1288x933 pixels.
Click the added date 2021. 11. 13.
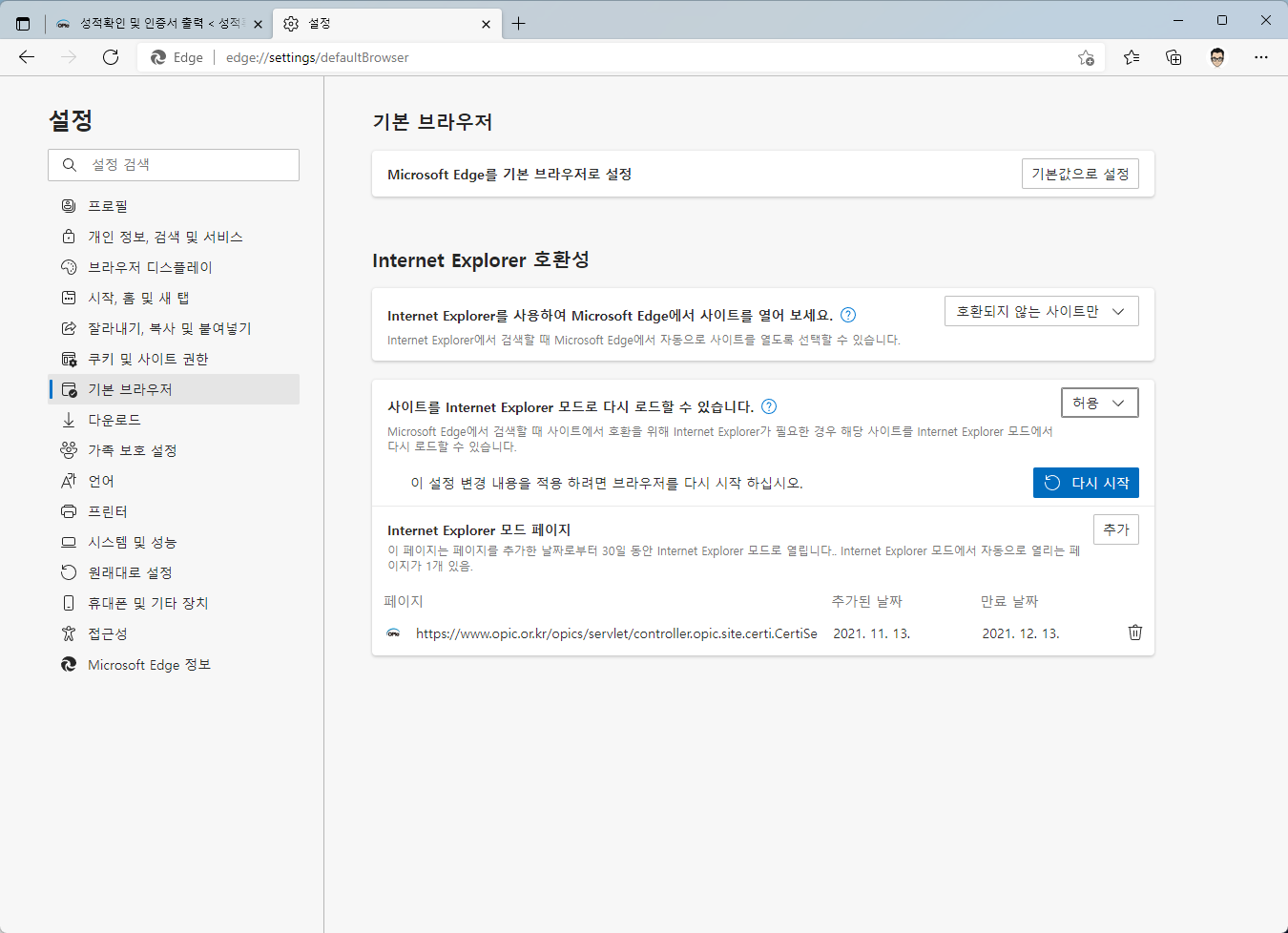[872, 633]
